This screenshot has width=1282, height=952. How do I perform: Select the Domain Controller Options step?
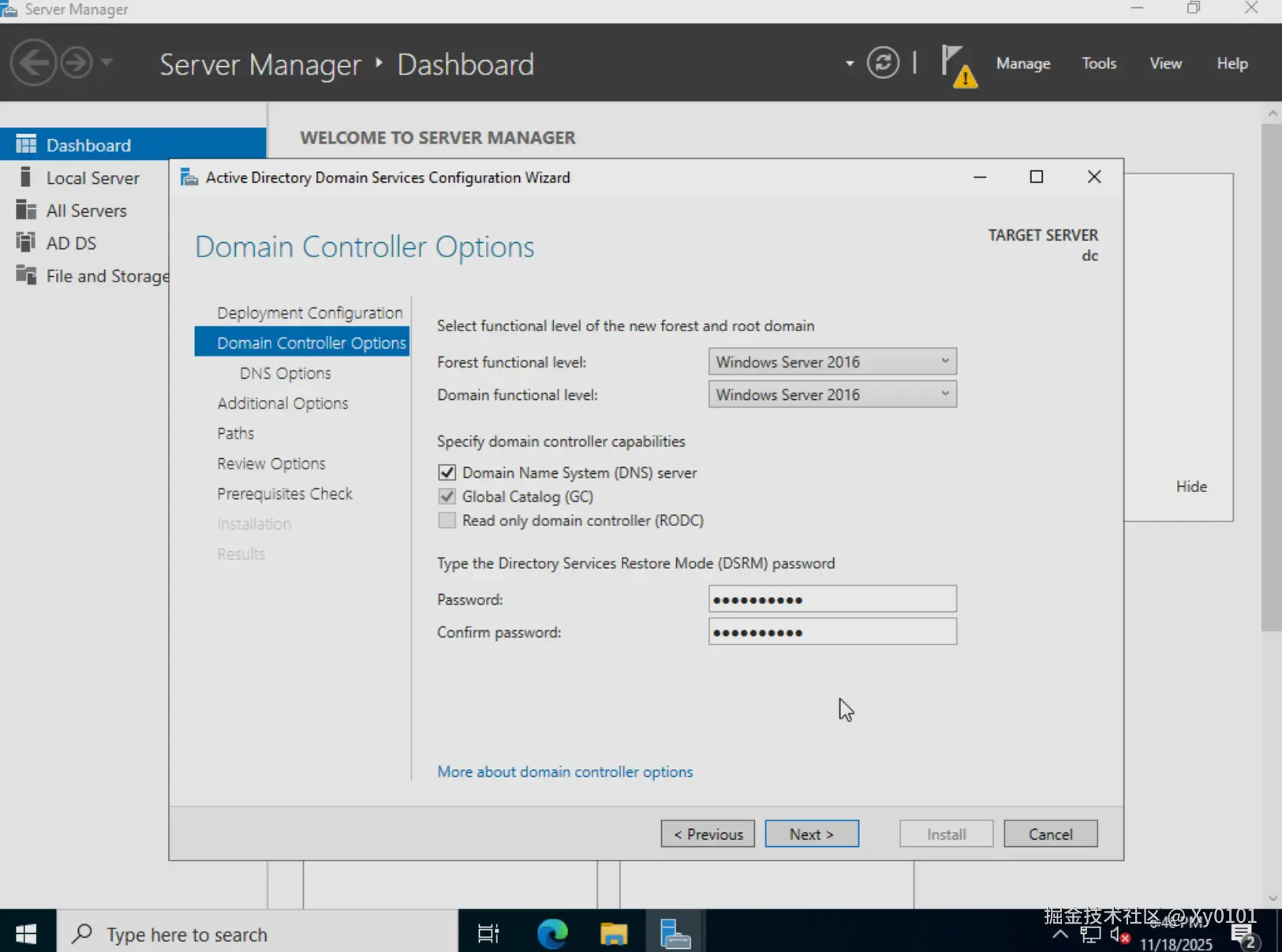coord(302,342)
